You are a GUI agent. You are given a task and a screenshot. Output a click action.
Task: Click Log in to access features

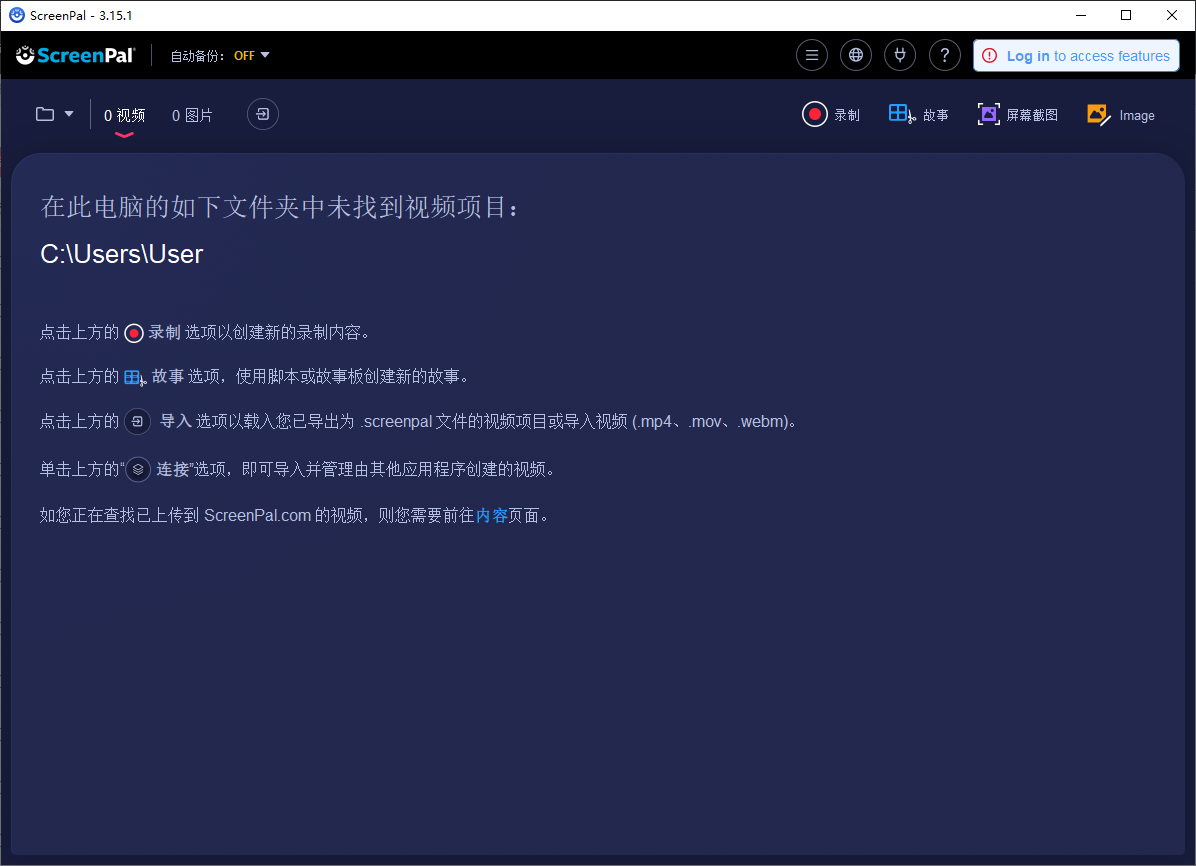point(1076,56)
